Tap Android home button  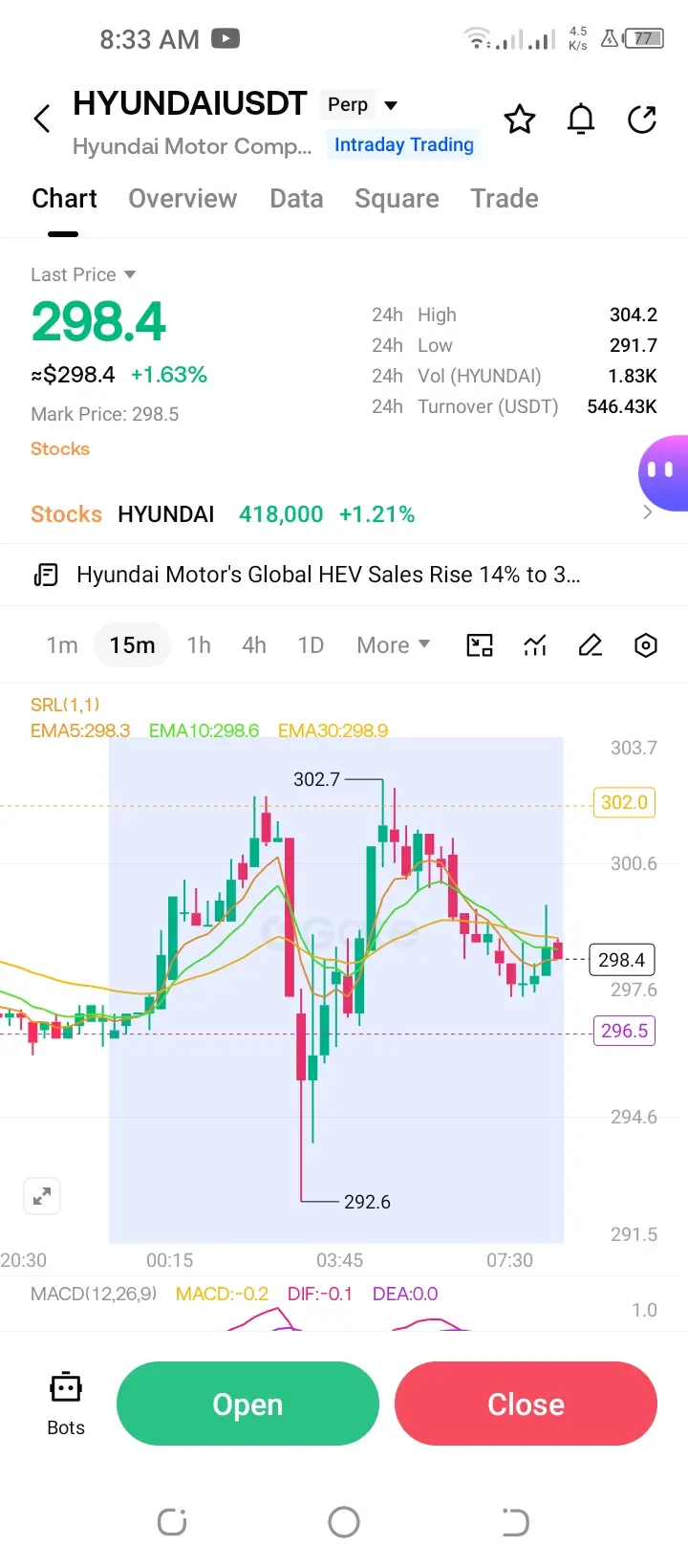(x=344, y=1522)
